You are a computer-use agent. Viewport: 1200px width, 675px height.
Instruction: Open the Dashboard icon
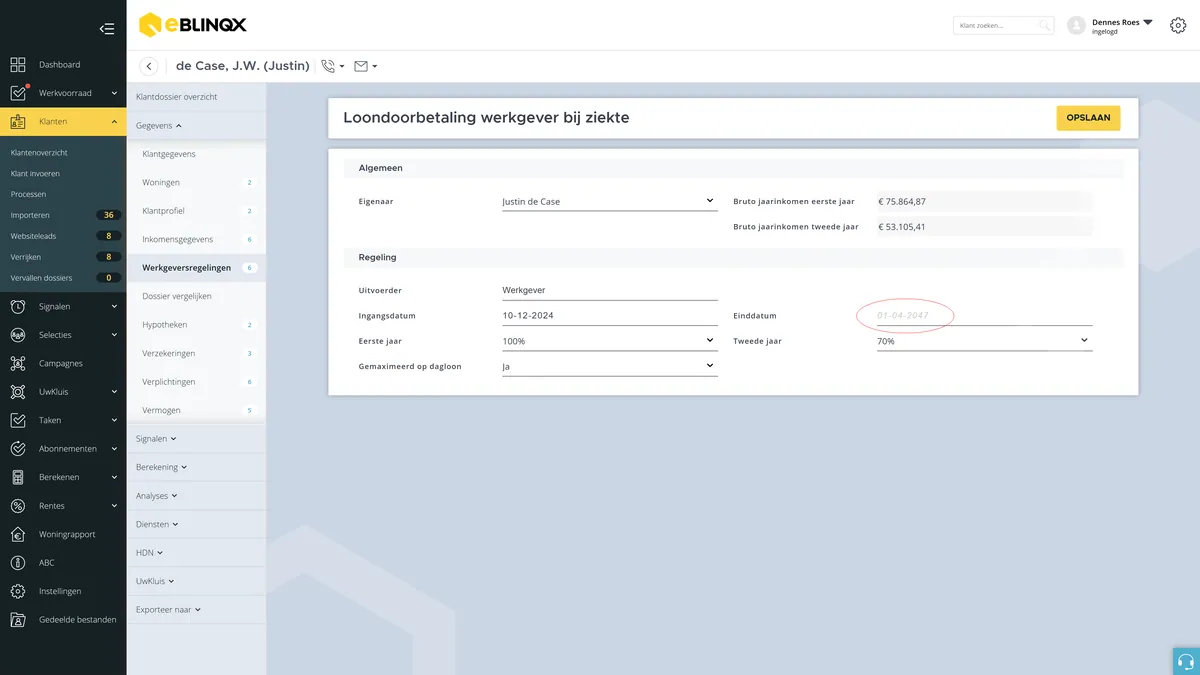pos(18,65)
